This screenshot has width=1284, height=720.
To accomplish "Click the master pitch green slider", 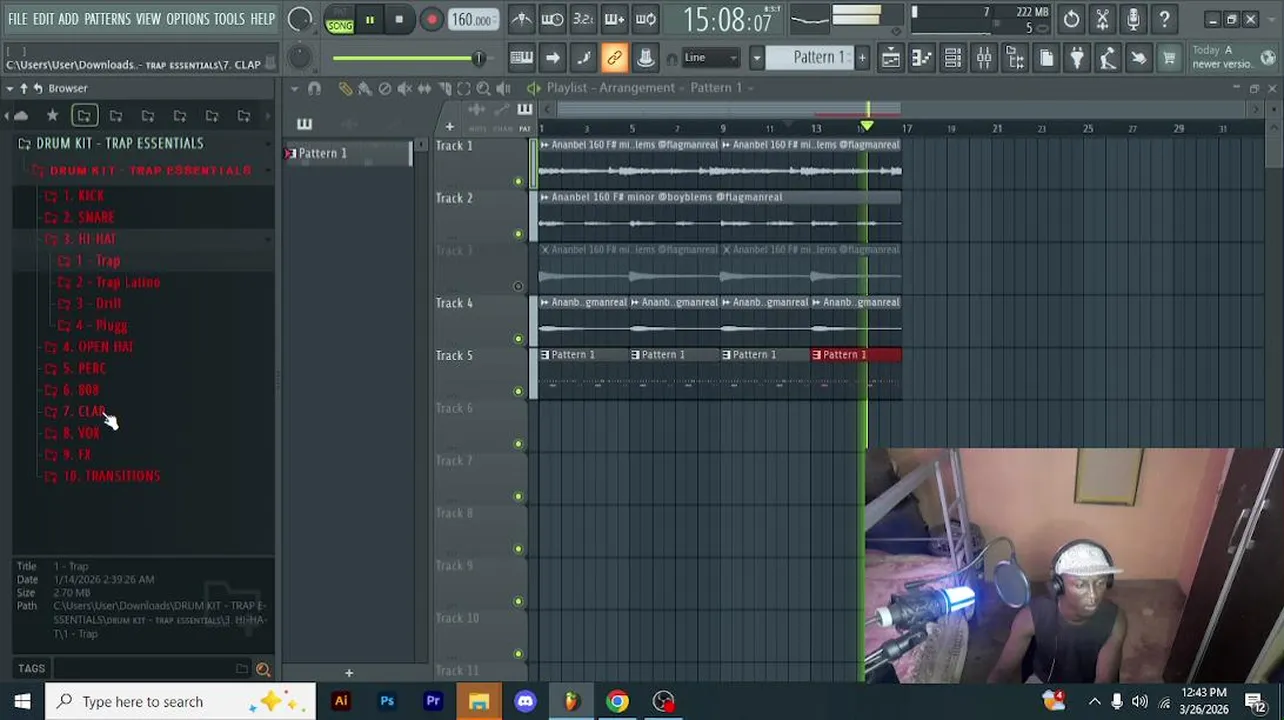I will click(410, 58).
